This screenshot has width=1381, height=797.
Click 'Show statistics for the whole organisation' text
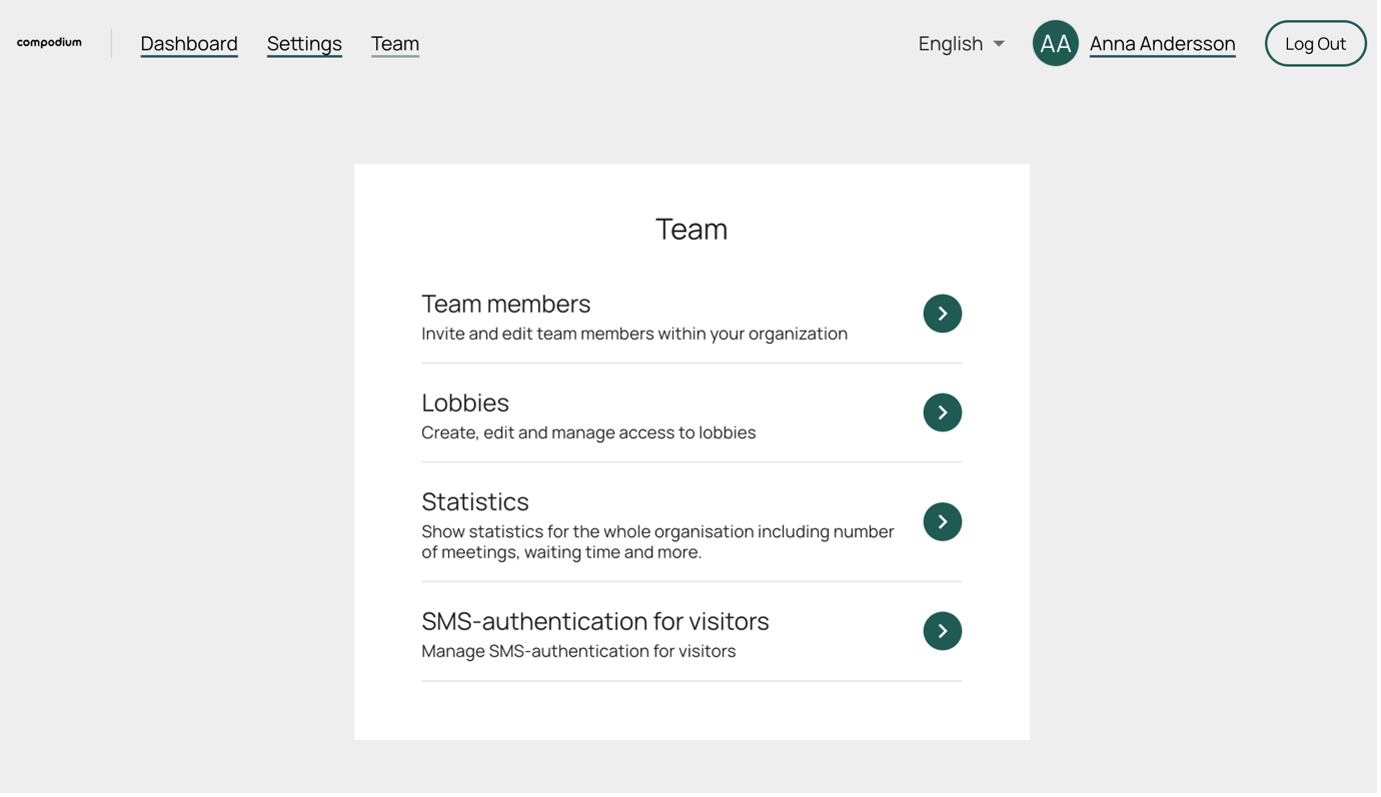click(659, 543)
